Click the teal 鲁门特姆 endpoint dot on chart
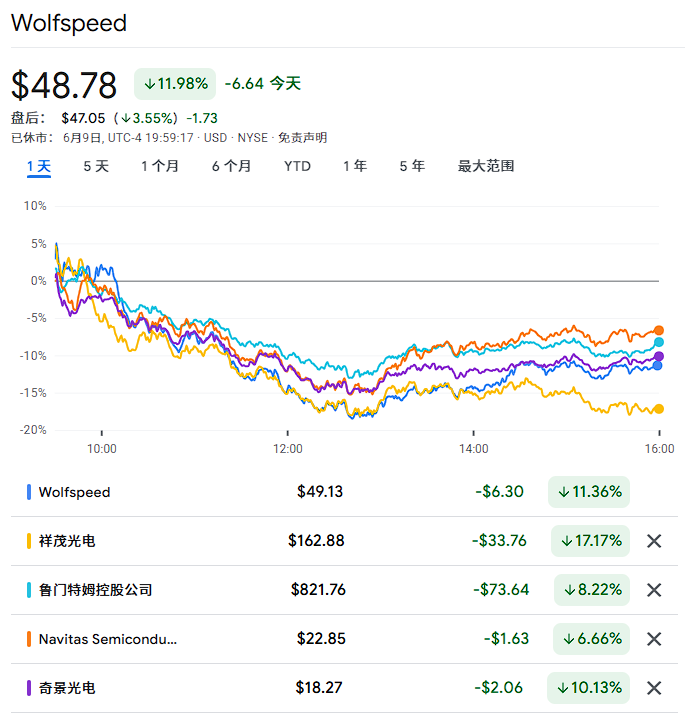 coord(659,342)
